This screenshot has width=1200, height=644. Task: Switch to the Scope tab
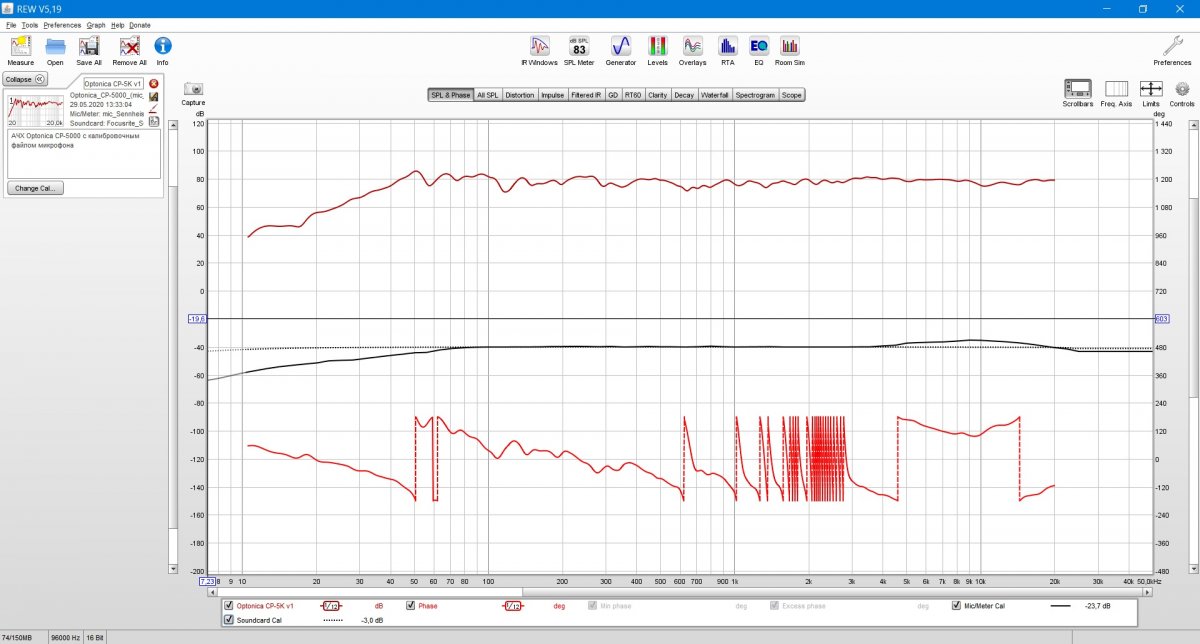click(791, 95)
